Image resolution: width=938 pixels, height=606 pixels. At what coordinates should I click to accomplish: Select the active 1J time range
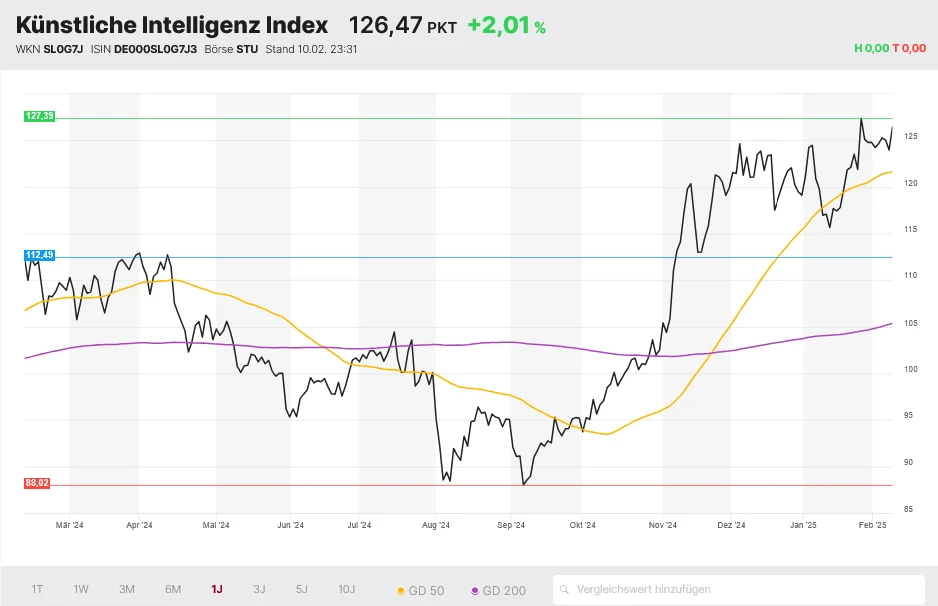tap(217, 590)
